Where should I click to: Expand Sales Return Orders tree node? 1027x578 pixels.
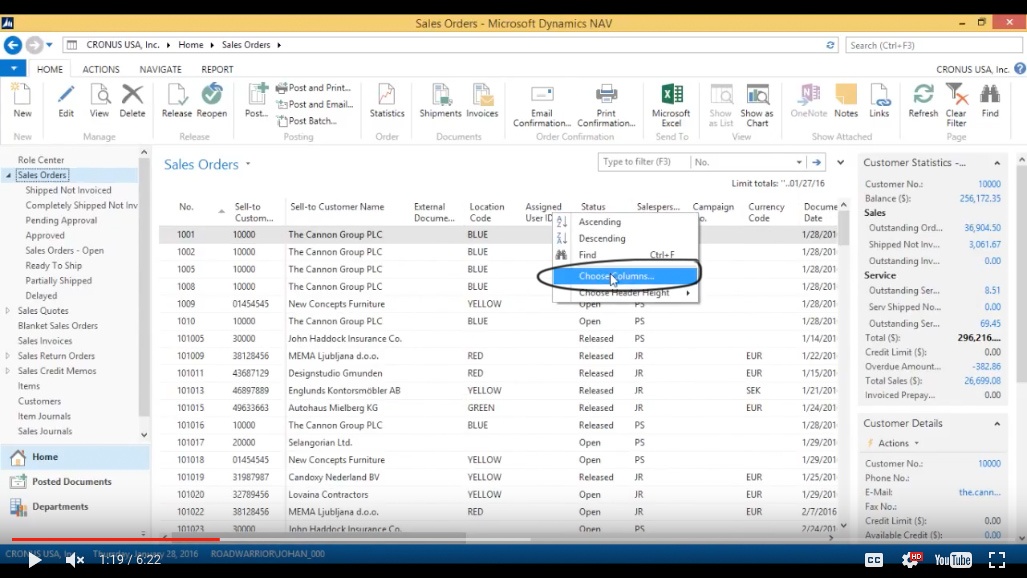click(x=8, y=356)
